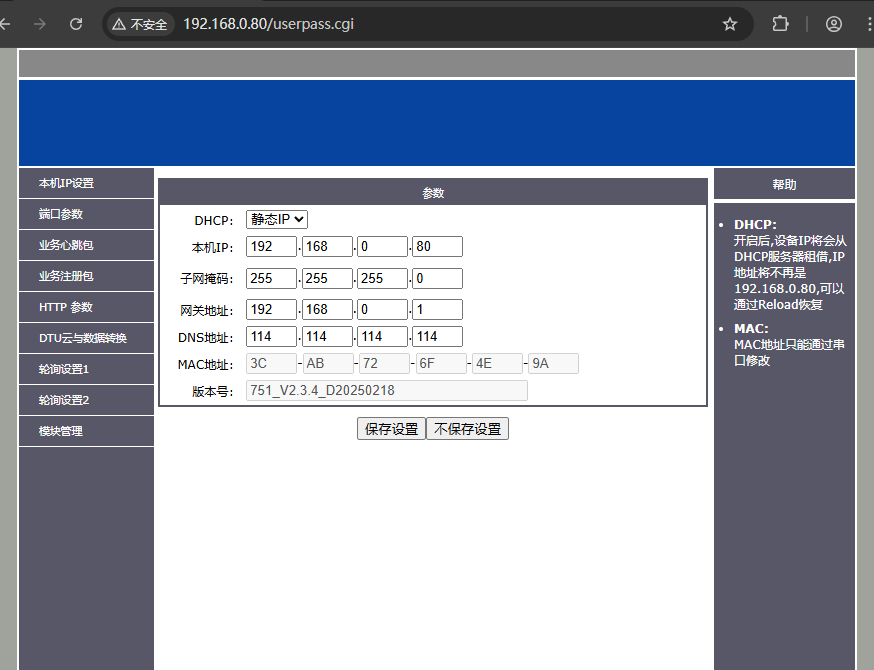Click the 不保存设置 button
The height and width of the screenshot is (670, 874).
click(467, 429)
